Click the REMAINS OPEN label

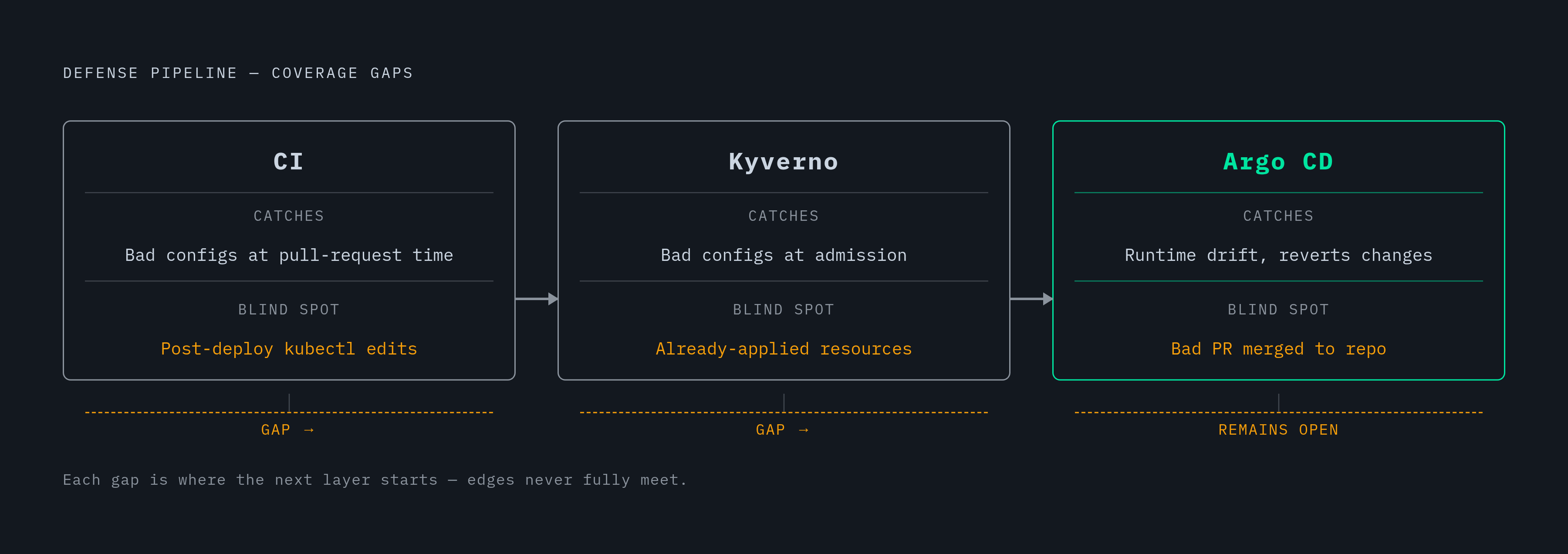1278,430
